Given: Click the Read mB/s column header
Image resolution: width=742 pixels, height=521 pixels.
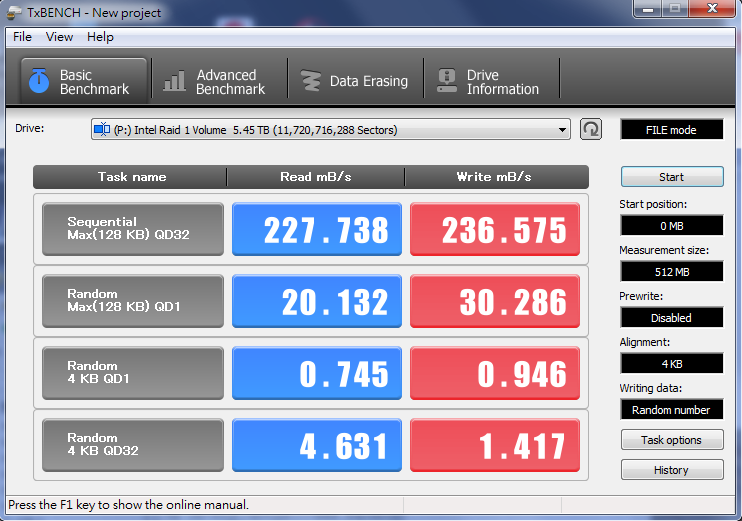Looking at the screenshot, I should pyautogui.click(x=316, y=177).
